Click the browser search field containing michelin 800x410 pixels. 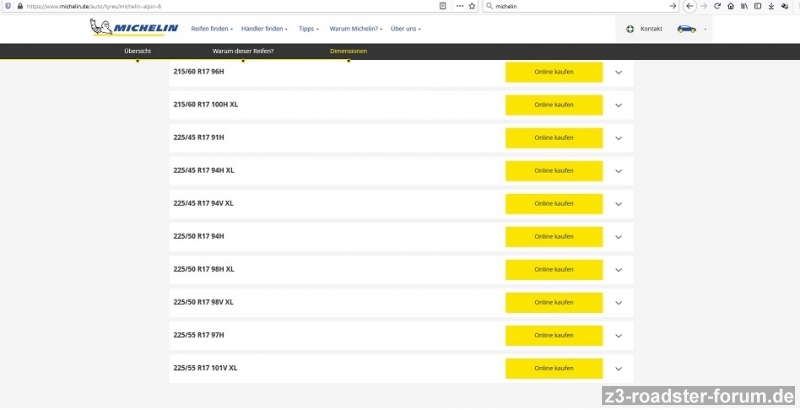[x=580, y=6]
